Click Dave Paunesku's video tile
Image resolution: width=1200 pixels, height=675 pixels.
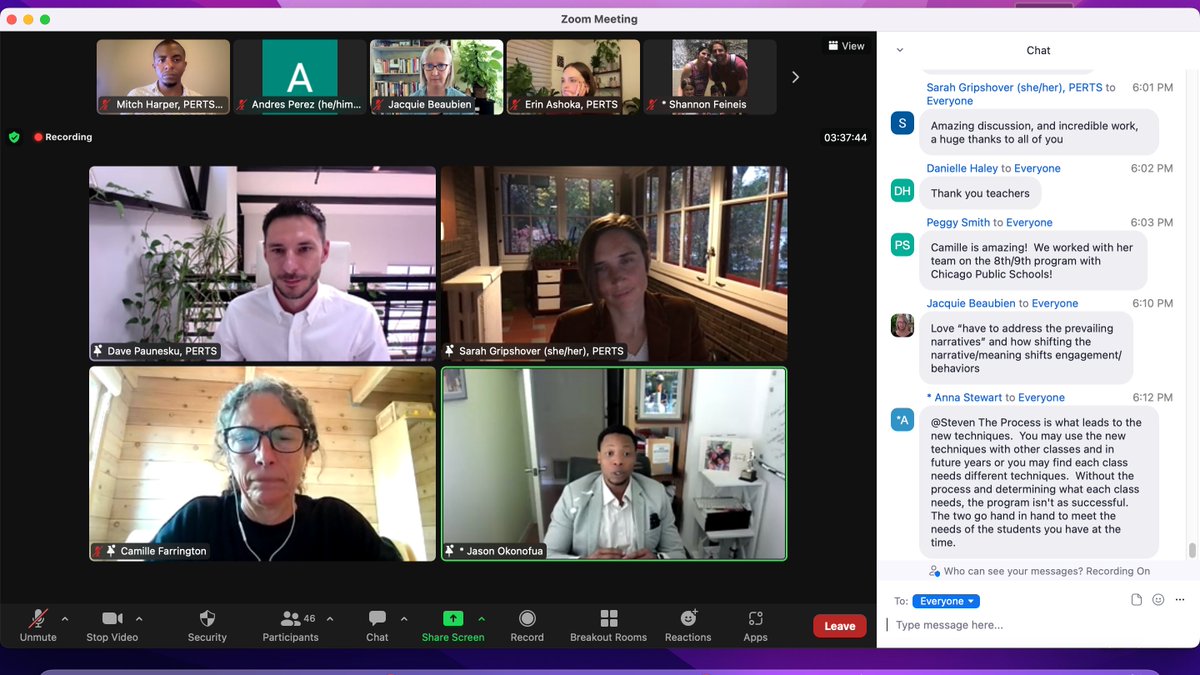pyautogui.click(x=263, y=264)
